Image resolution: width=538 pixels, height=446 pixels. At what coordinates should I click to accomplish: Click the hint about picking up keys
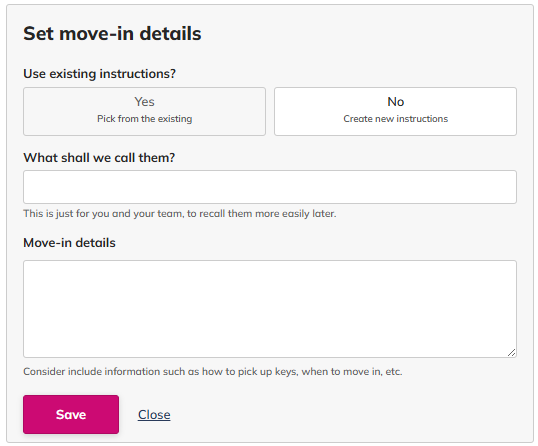213,371
